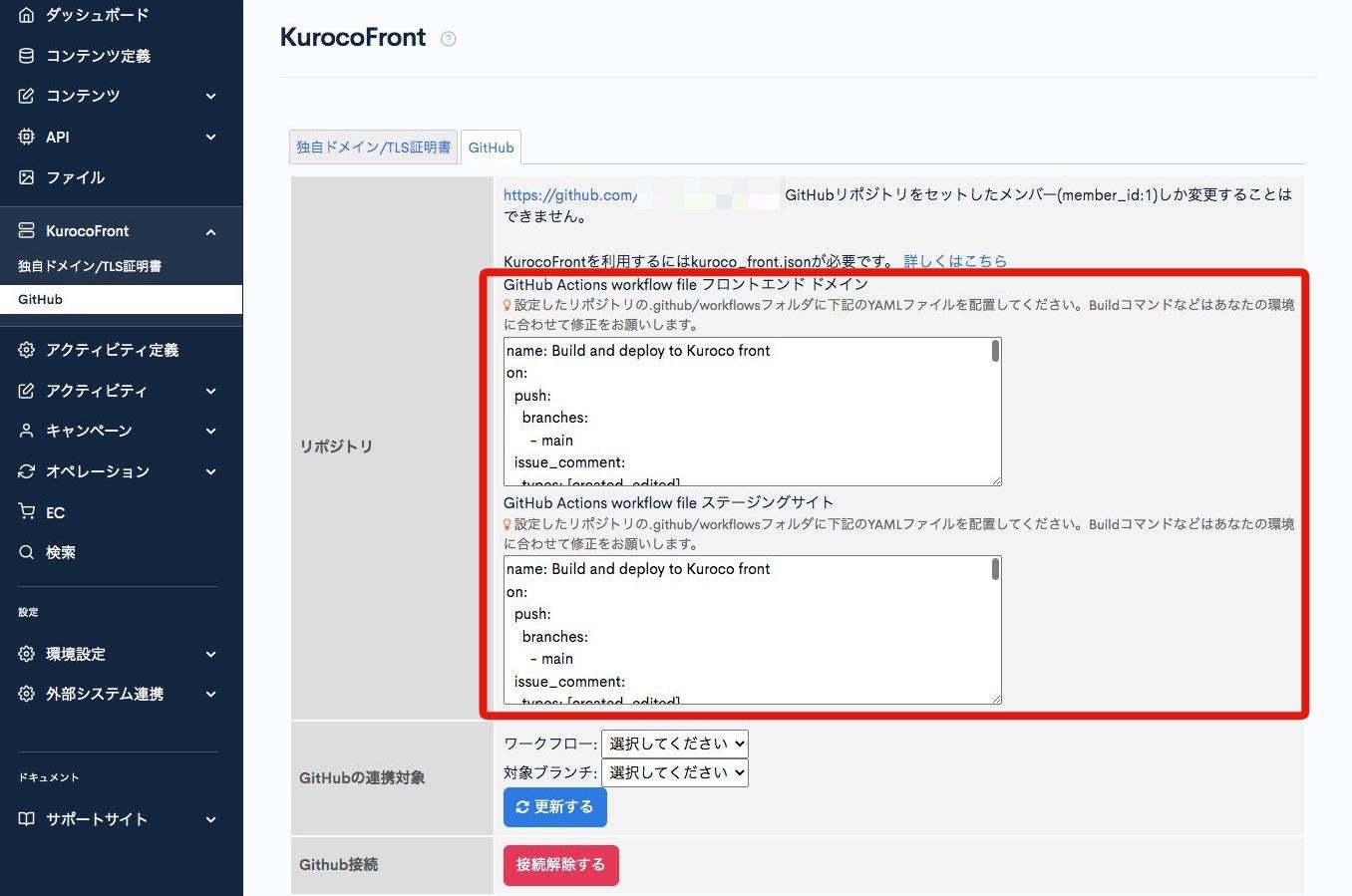Viewport: 1352px width, 896px height.
Task: Open EC in the sidebar
Action: (x=55, y=512)
